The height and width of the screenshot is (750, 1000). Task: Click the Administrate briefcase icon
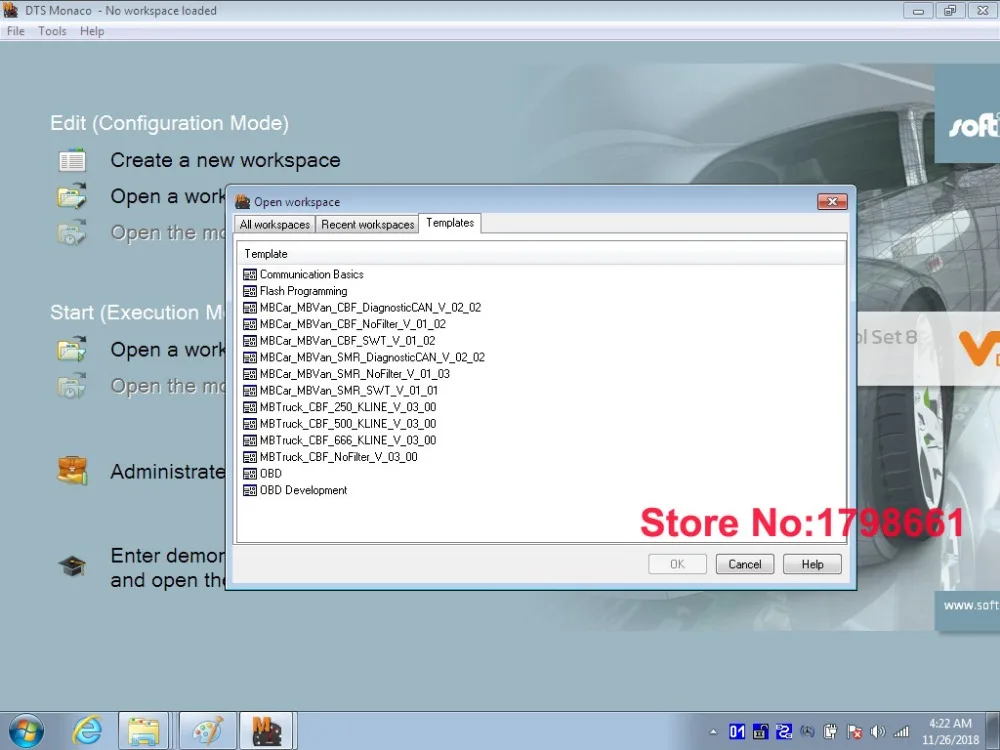(x=72, y=471)
